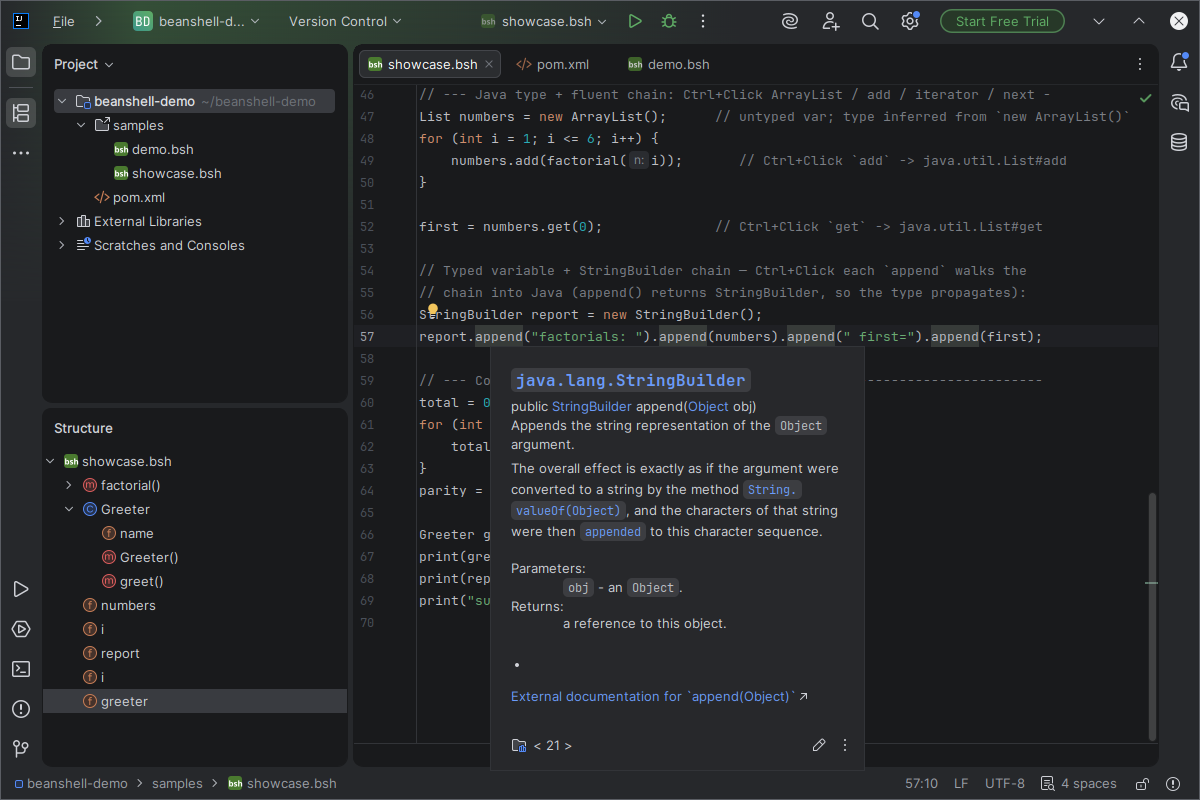Image resolution: width=1200 pixels, height=800 pixels.
Task: Open line separator LF in status bar
Action: pos(961,783)
